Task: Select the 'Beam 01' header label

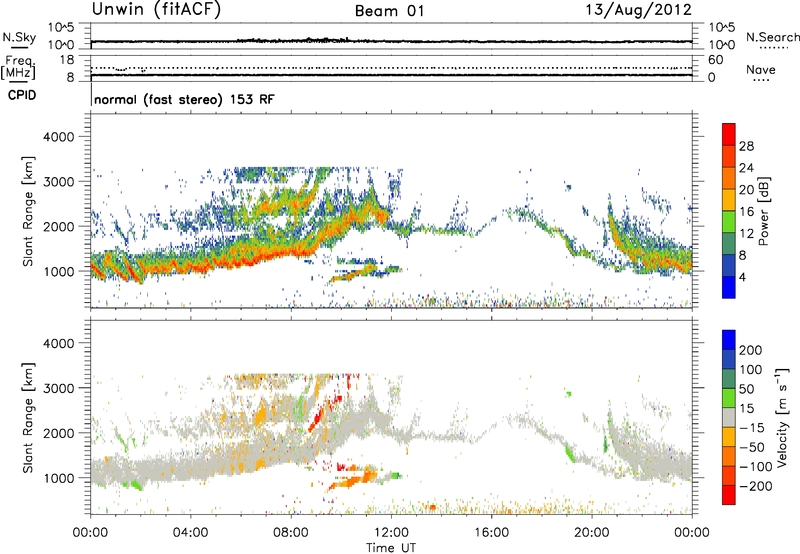Action: (x=390, y=11)
